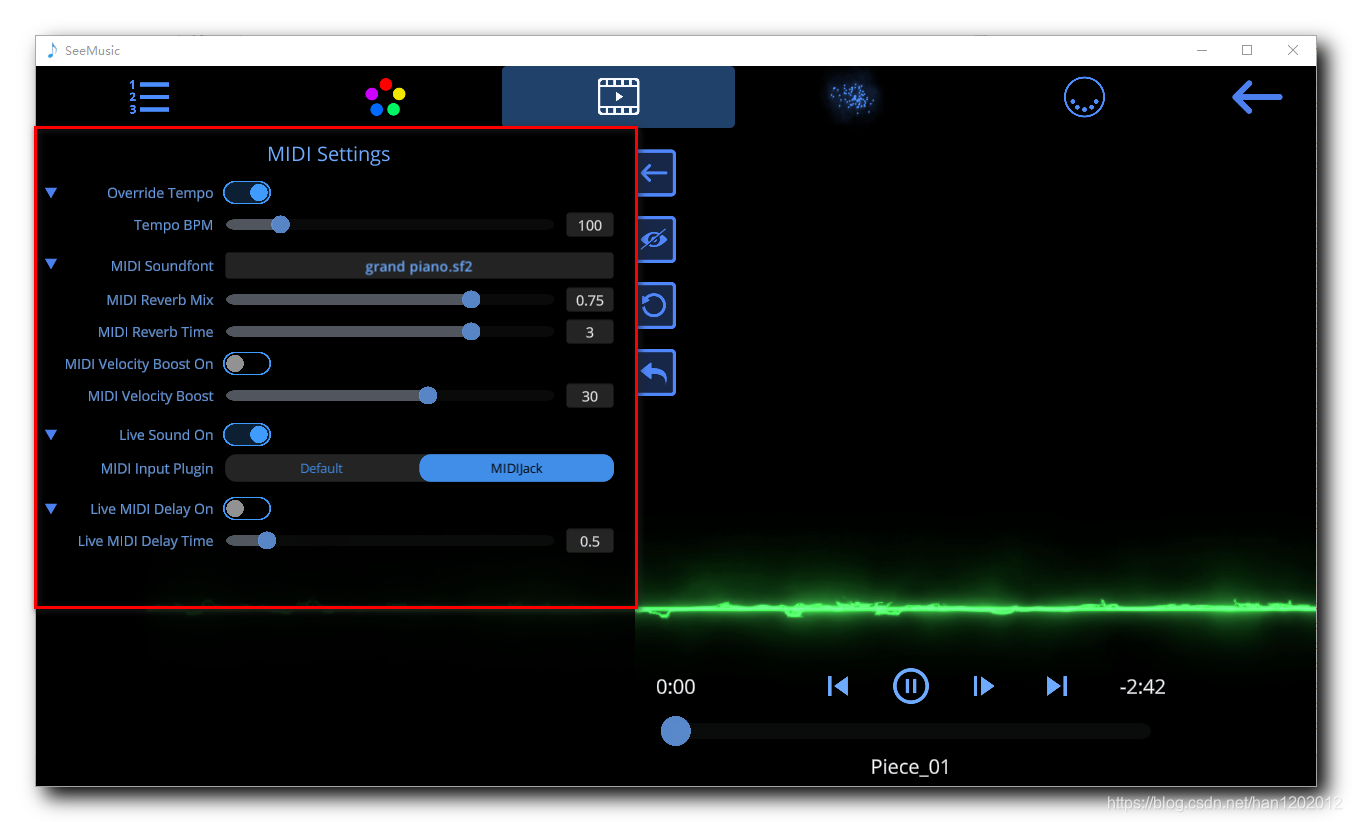
Task: Skip to previous piece
Action: point(838,686)
